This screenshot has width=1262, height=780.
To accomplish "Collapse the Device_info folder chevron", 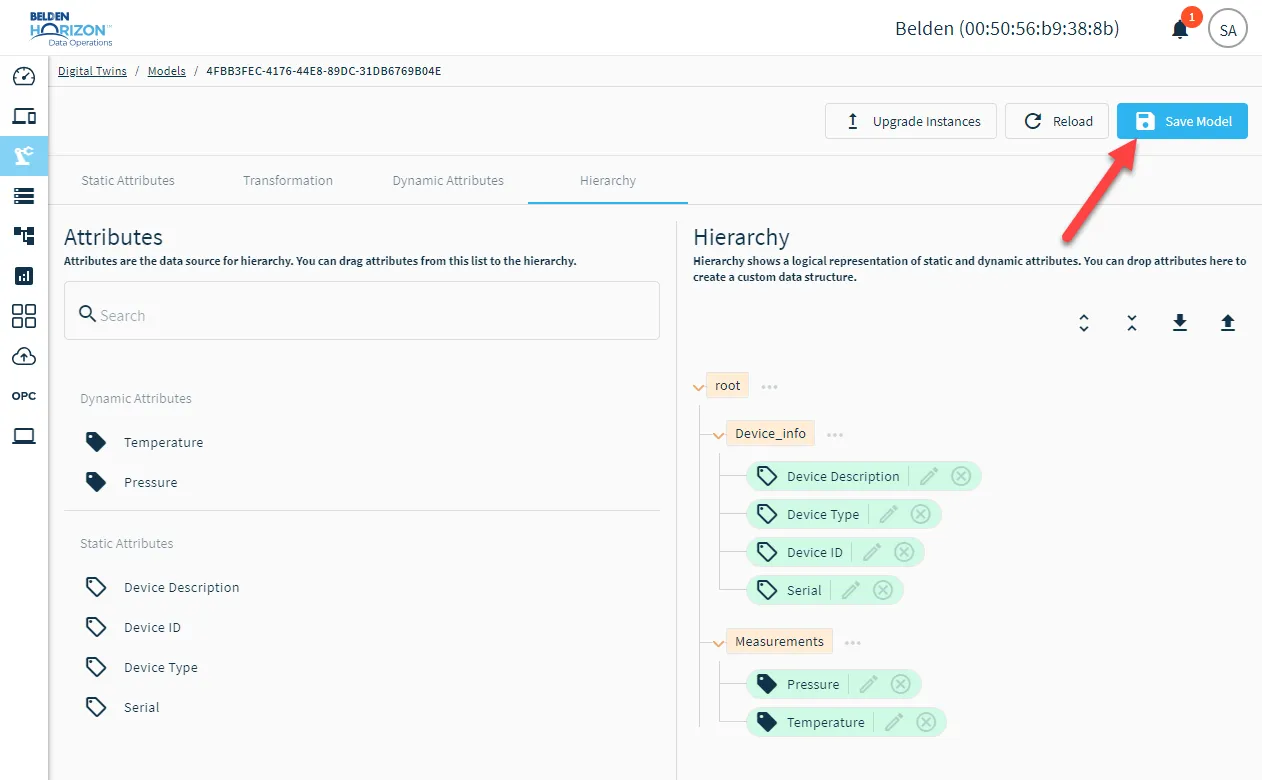I will [718, 435].
